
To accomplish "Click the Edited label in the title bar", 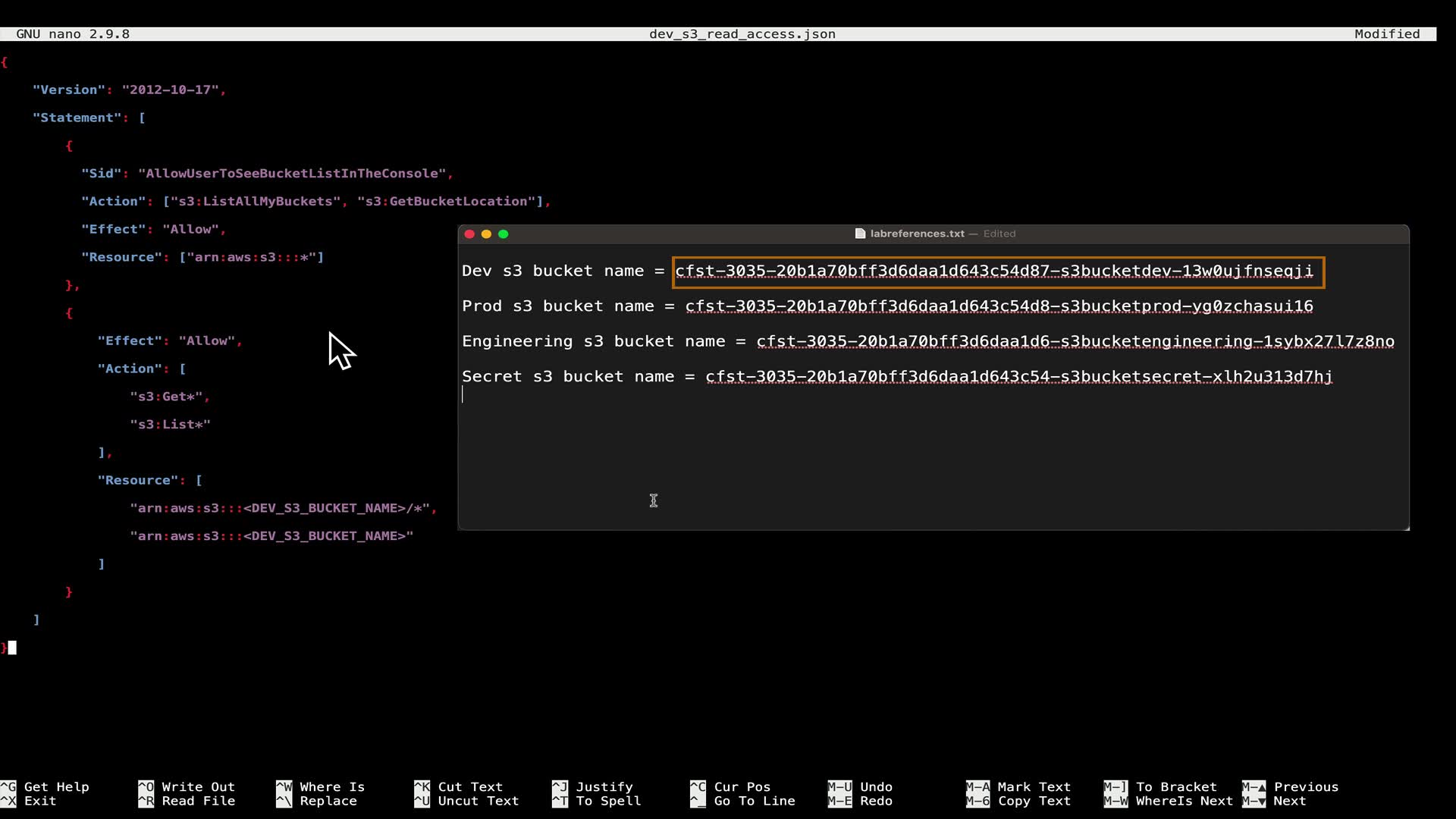I will click(x=999, y=234).
